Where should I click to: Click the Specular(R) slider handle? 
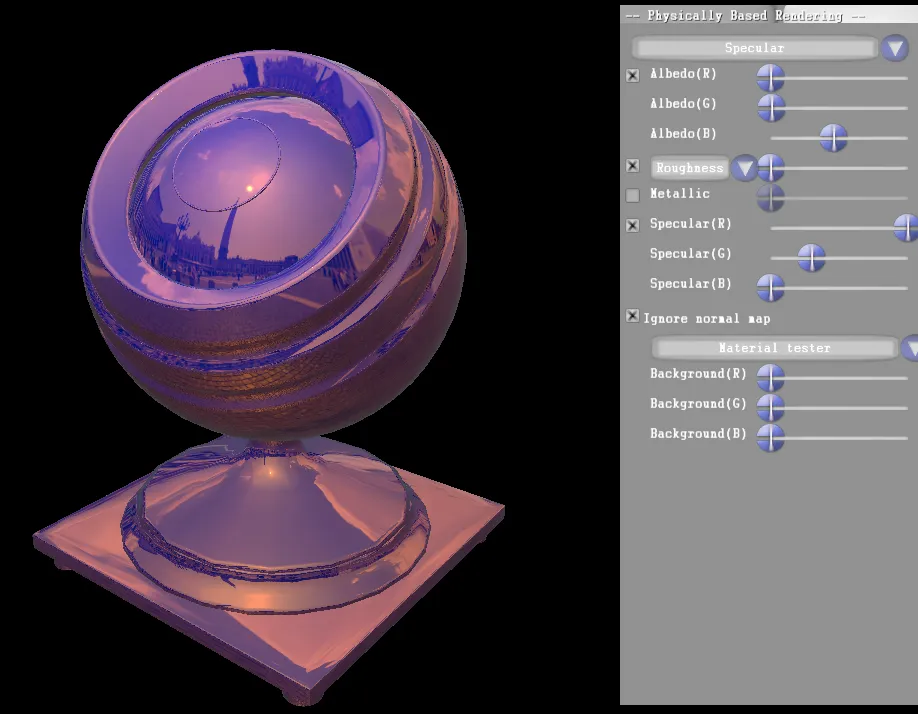(907, 228)
